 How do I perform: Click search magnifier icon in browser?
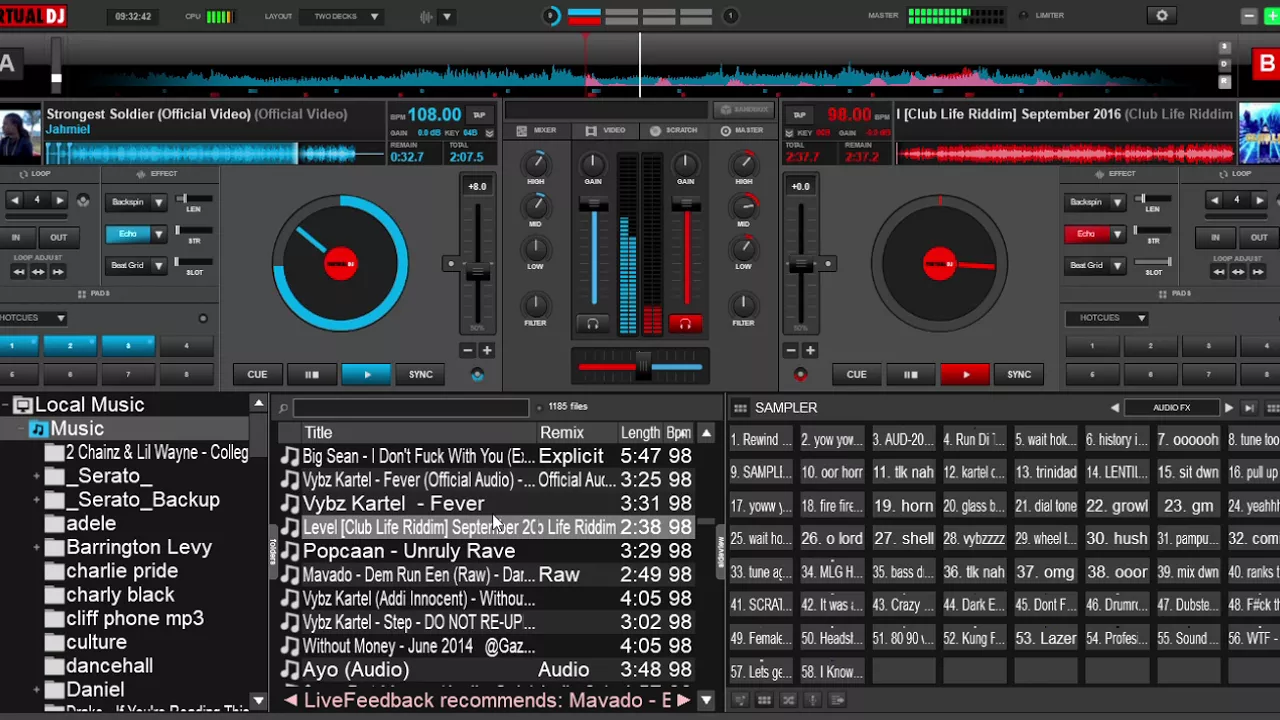284,408
